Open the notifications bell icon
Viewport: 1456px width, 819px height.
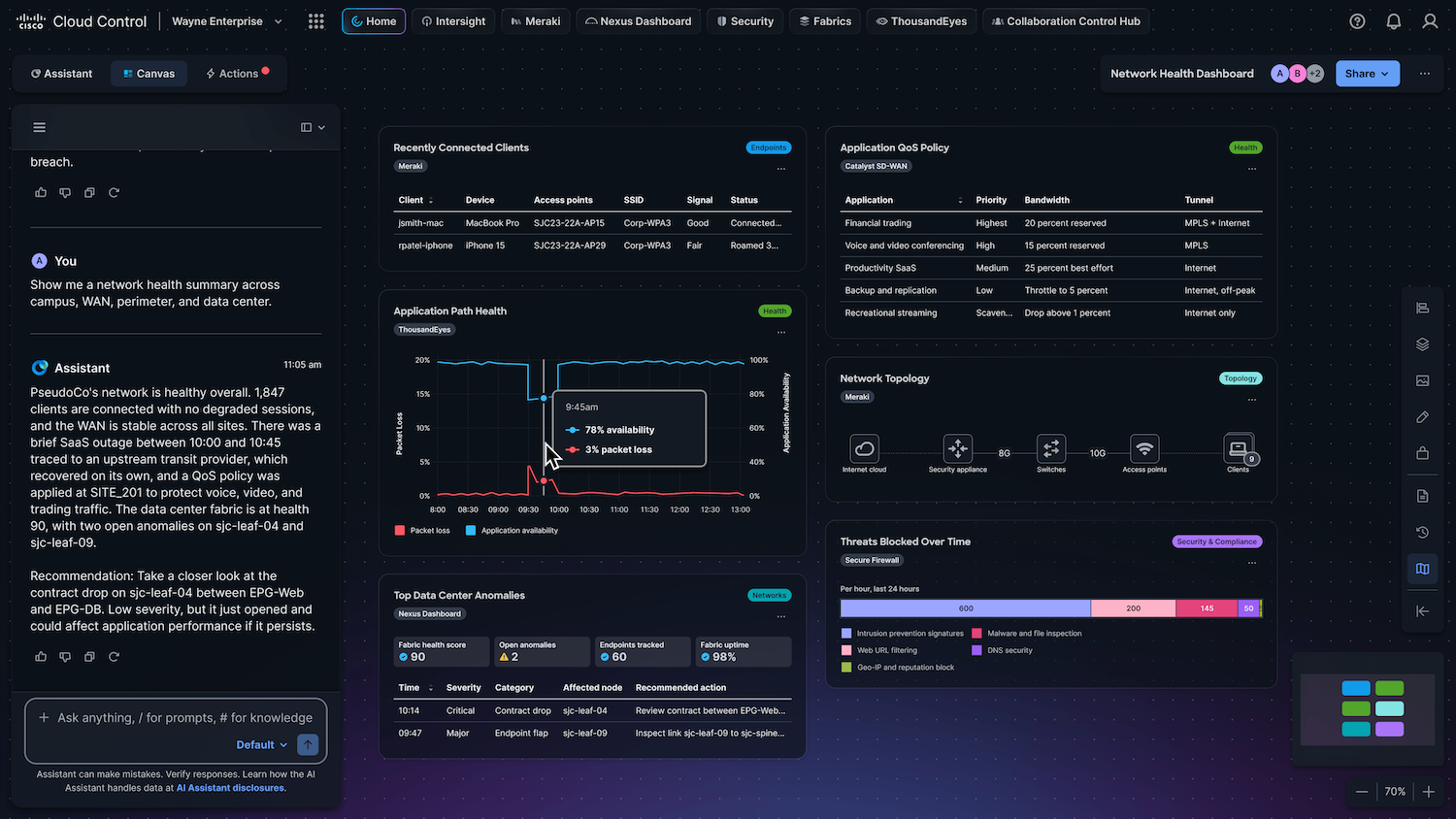point(1394,21)
